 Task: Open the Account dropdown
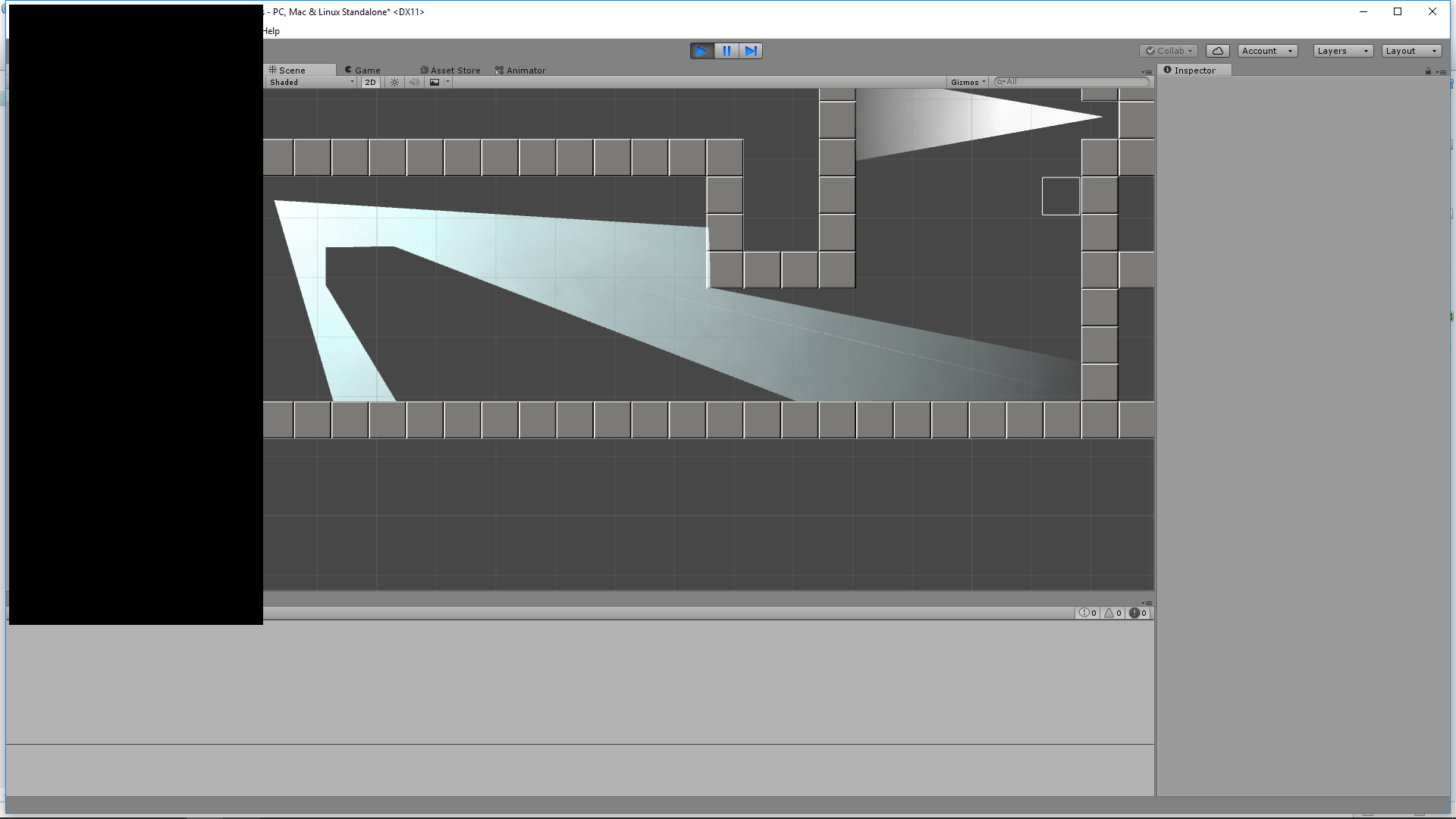[x=1267, y=51]
